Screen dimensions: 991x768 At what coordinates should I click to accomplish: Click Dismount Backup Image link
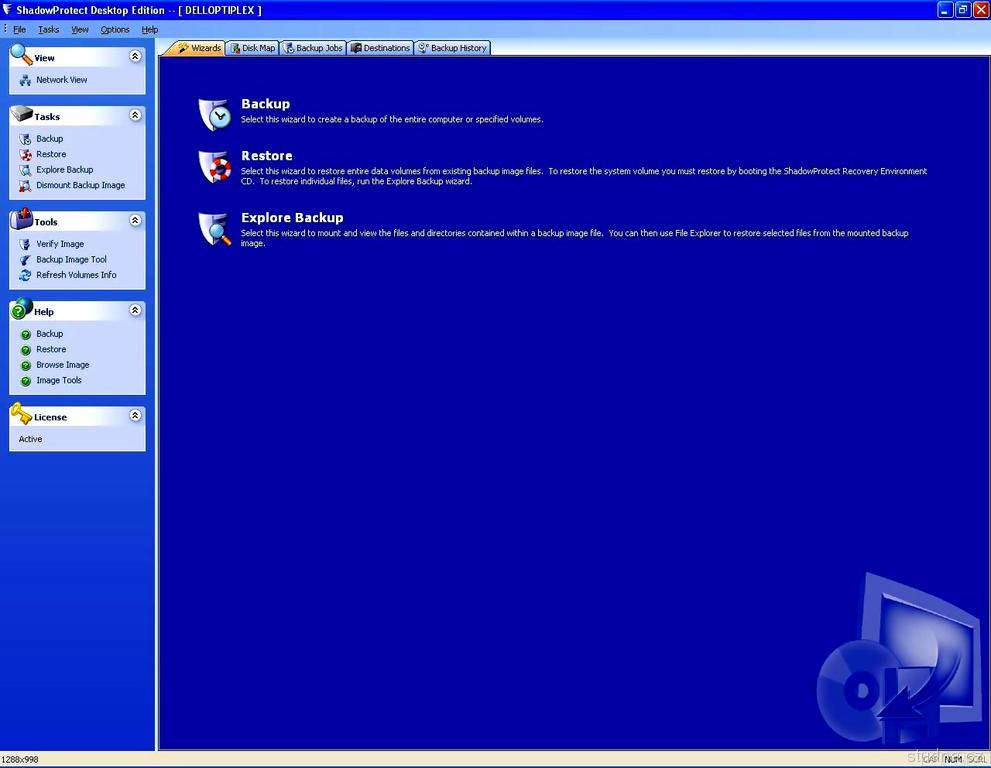click(x=80, y=186)
